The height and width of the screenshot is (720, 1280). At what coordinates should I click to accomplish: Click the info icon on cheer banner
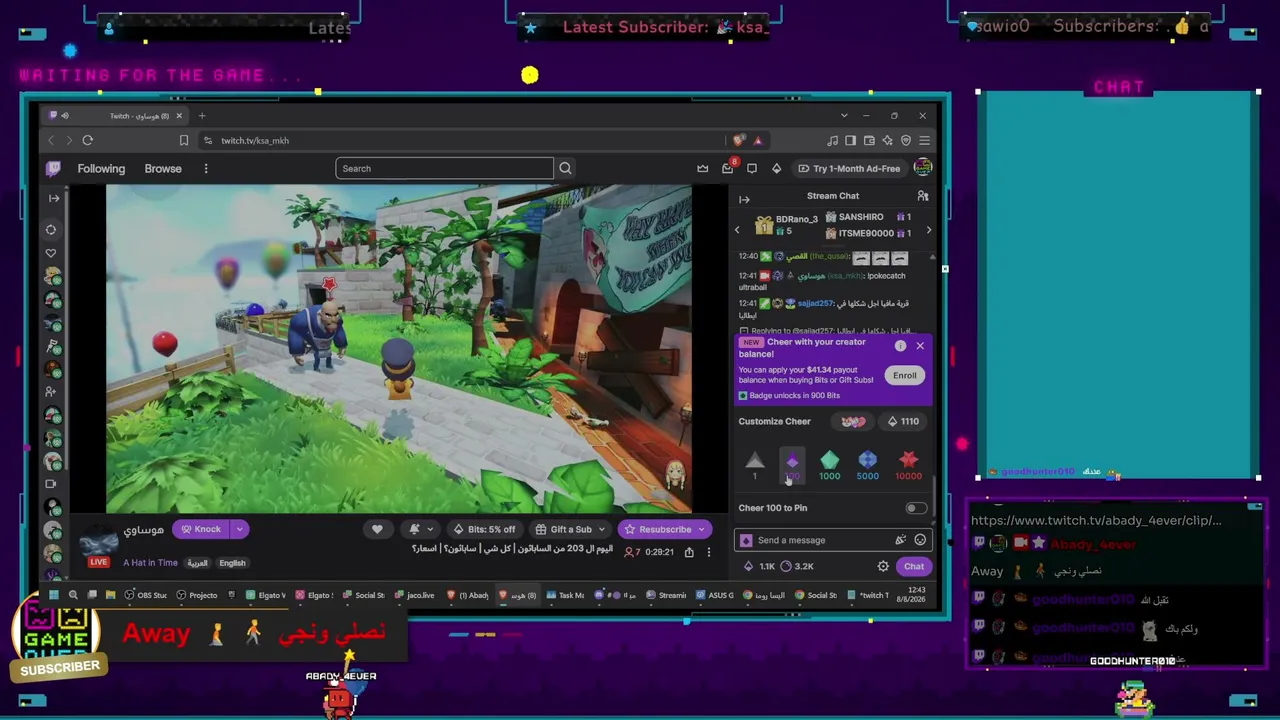click(x=900, y=346)
